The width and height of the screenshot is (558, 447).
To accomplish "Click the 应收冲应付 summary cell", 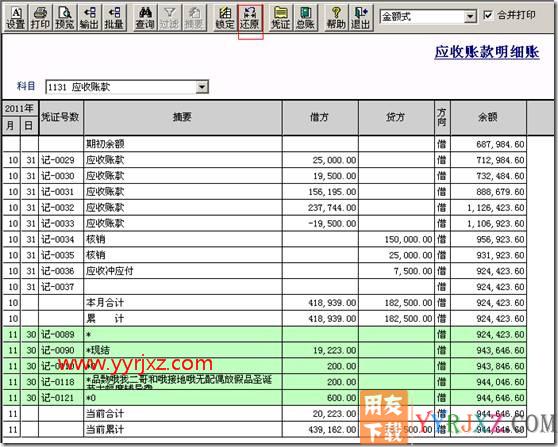I will (183, 271).
